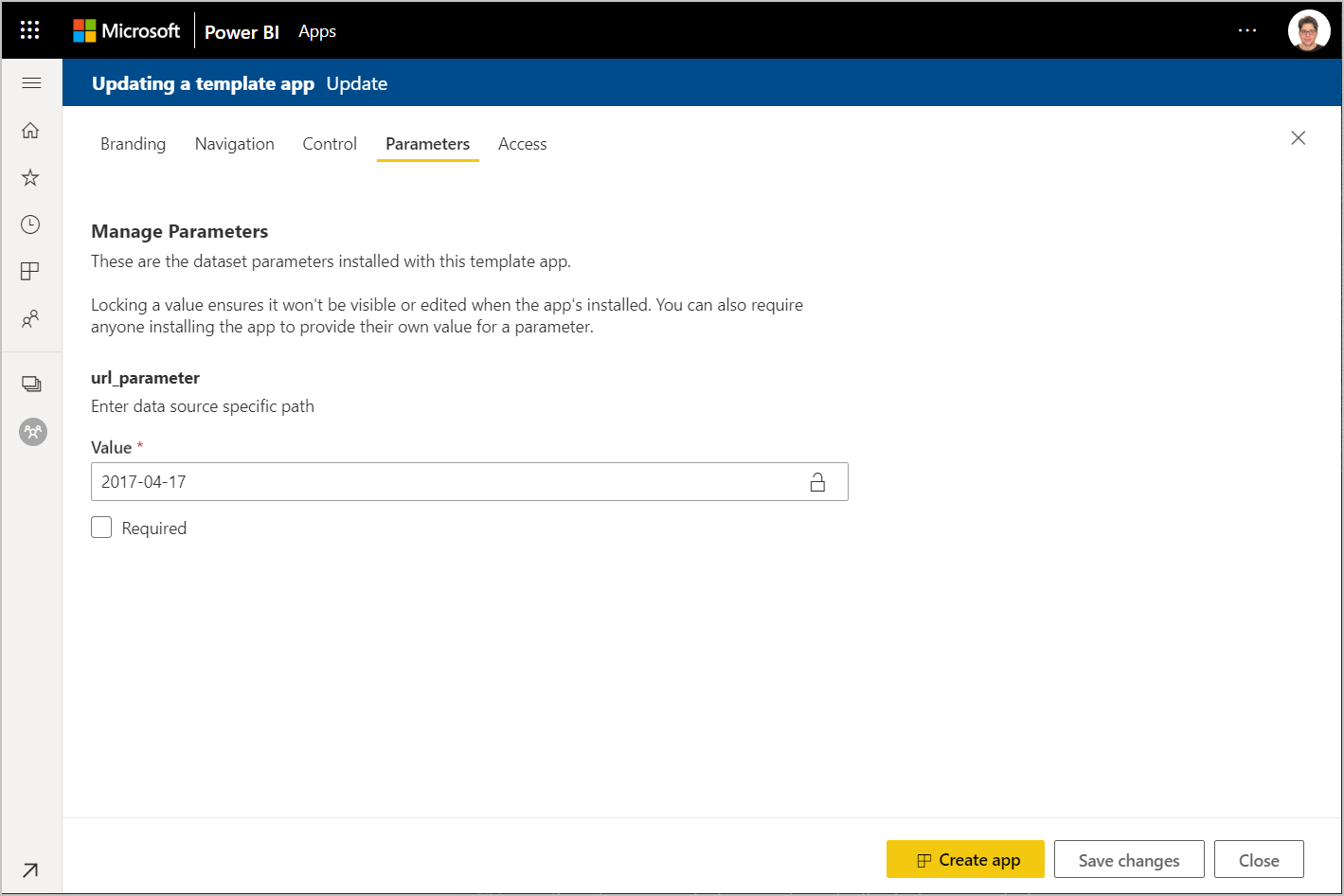The height and width of the screenshot is (896, 1344).
Task: Open the app launcher grid
Action: tap(30, 30)
